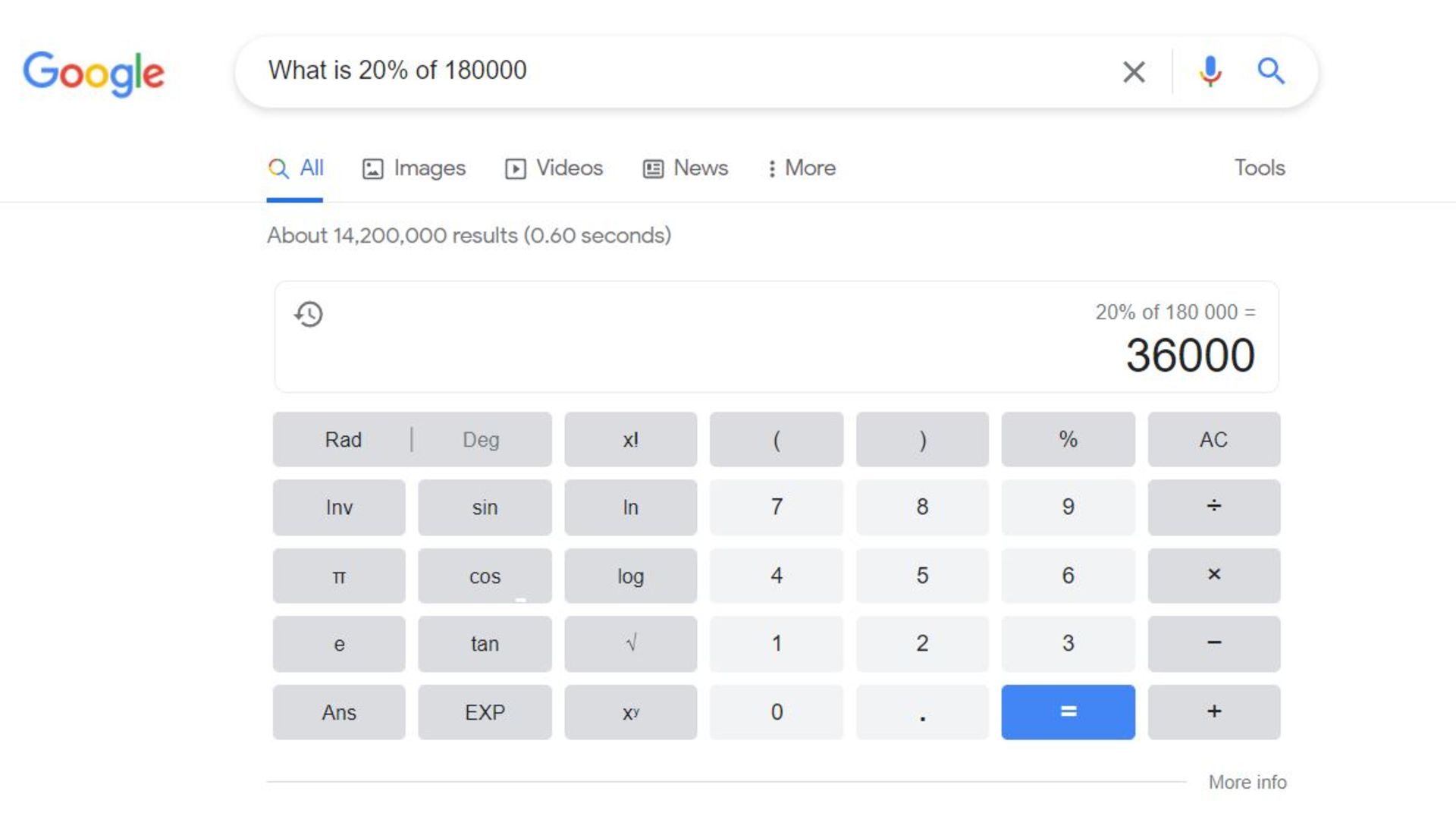Click the equals (=) button
Screen dimensions: 1456x835
click(1068, 711)
